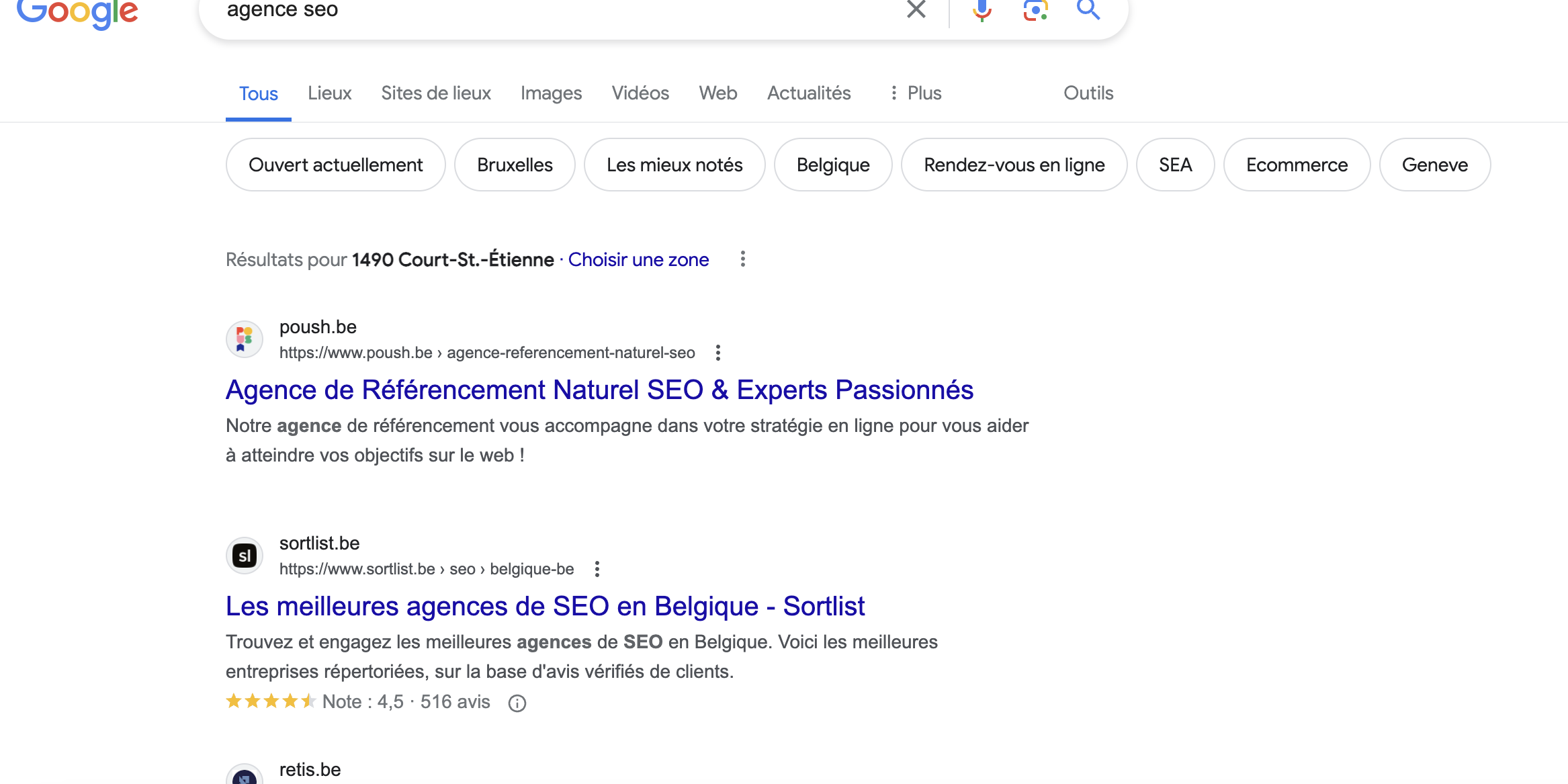The width and height of the screenshot is (1568, 784).
Task: Toggle the Les mieux notés filter chip
Action: point(674,165)
